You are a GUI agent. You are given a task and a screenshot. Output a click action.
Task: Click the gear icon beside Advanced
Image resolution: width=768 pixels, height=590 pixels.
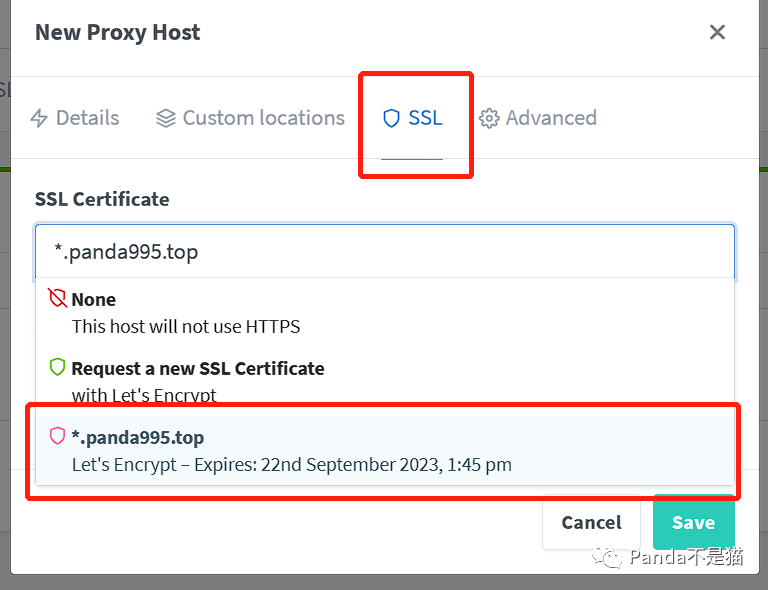point(489,118)
